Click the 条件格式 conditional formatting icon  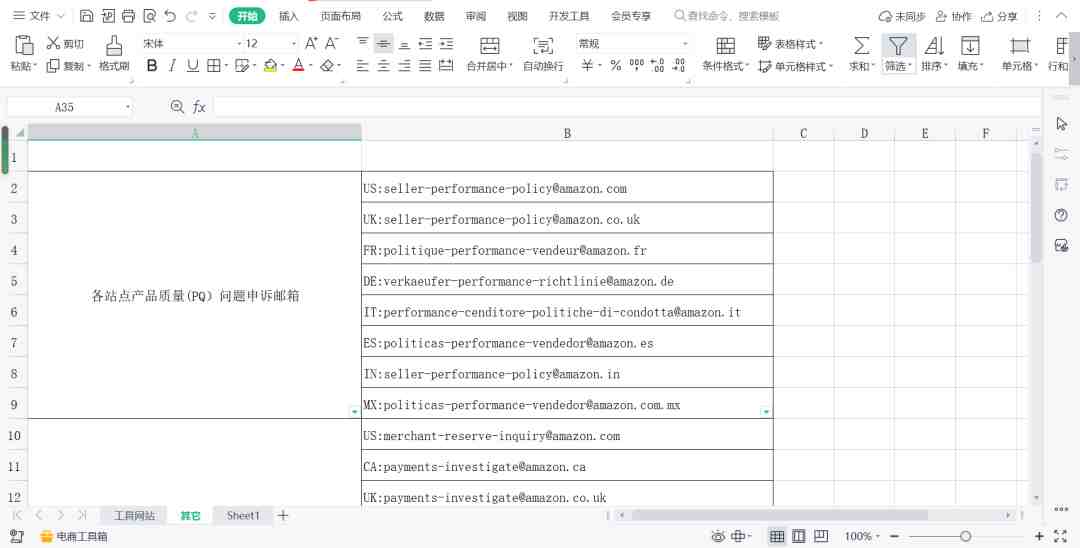pos(725,45)
